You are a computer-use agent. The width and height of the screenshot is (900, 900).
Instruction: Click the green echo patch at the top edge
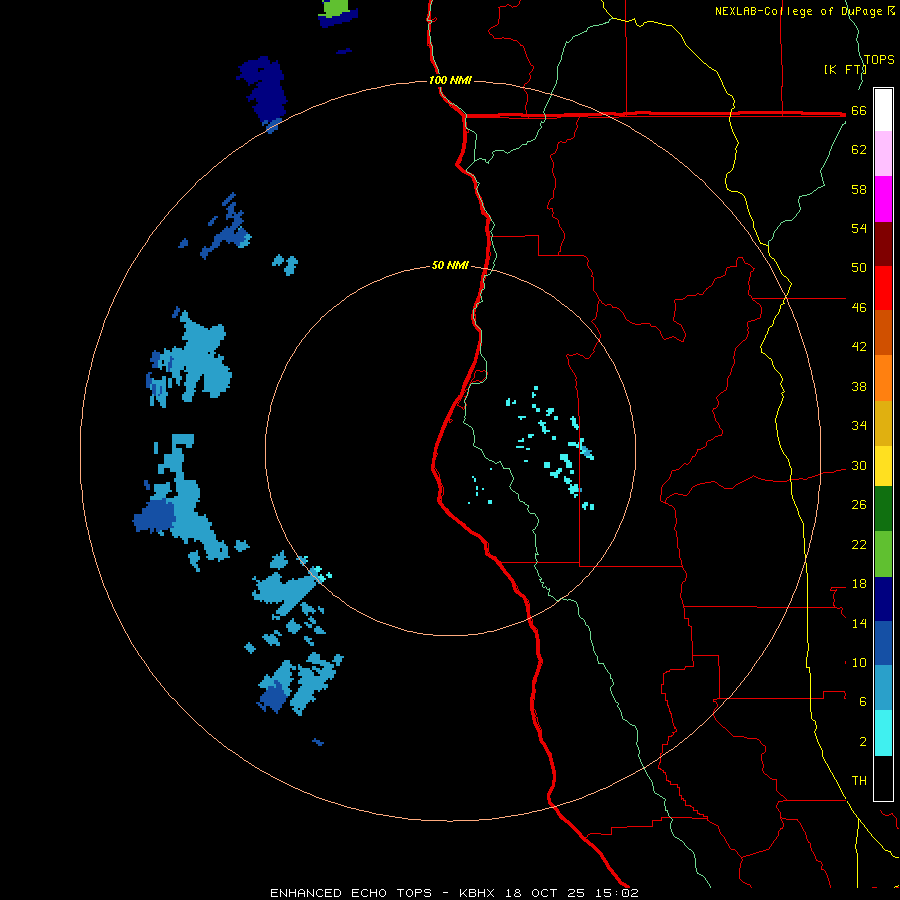[x=336, y=7]
